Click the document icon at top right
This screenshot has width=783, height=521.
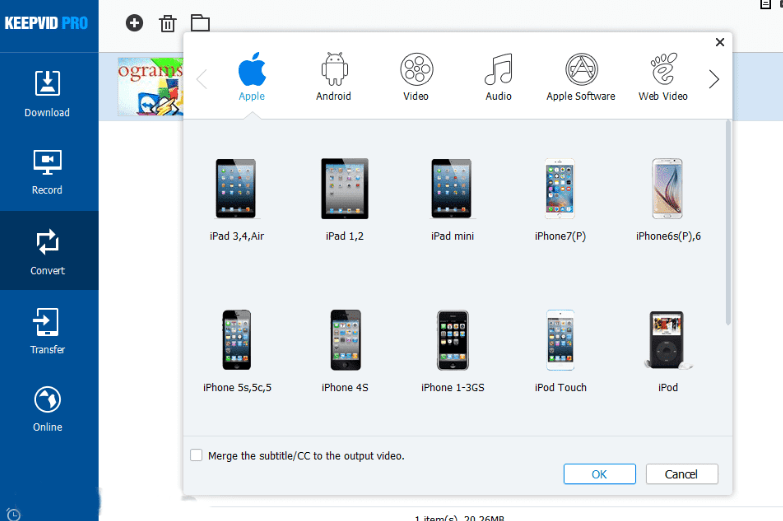tap(765, 4)
